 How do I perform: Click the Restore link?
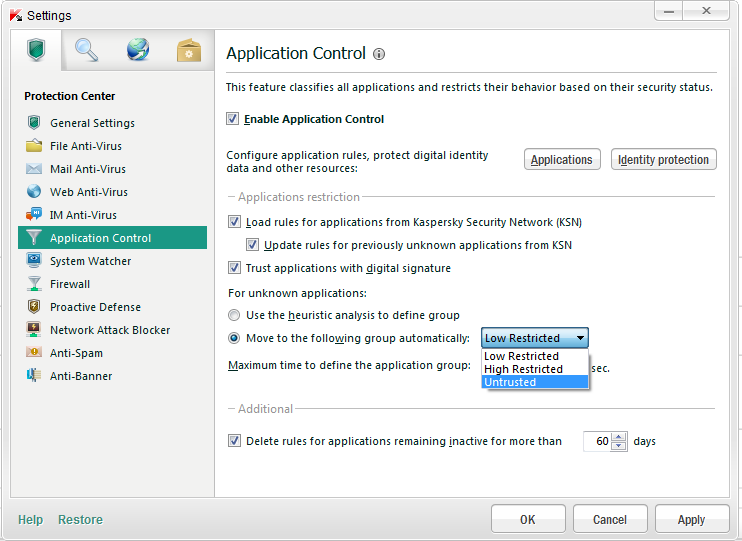(80, 520)
